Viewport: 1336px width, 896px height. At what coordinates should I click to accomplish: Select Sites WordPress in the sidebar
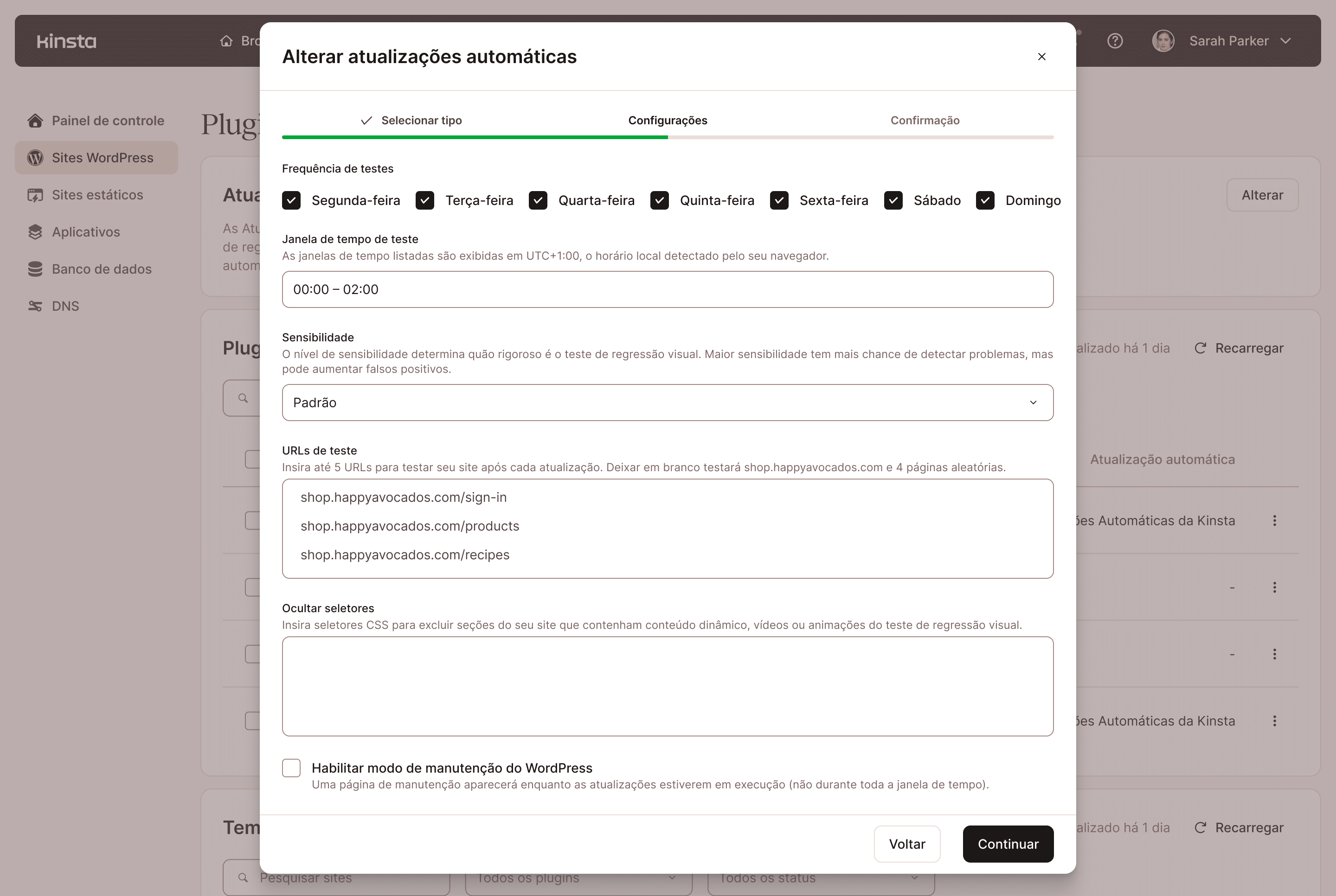[96, 157]
